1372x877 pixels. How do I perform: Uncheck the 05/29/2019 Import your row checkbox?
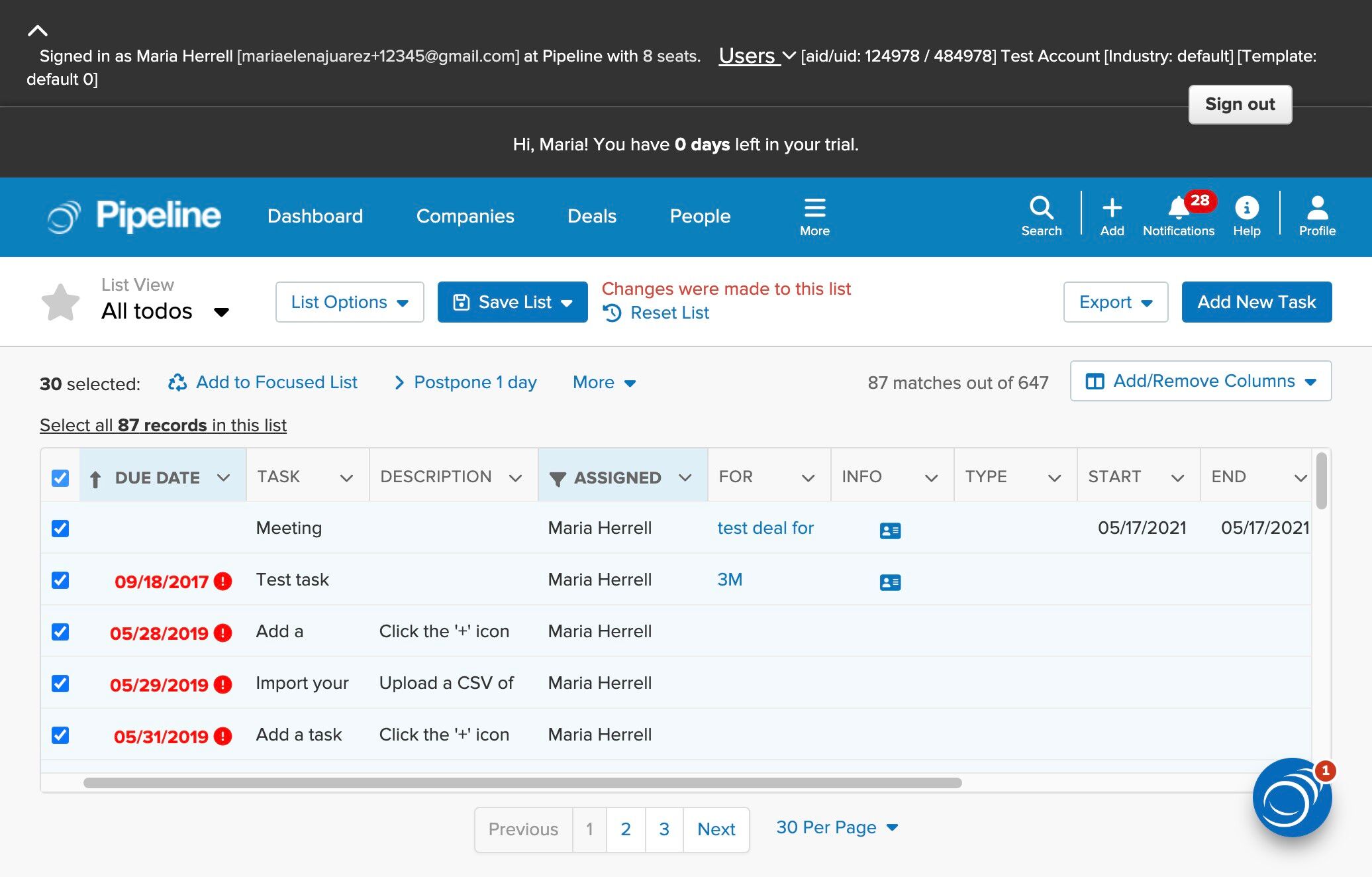click(x=60, y=684)
